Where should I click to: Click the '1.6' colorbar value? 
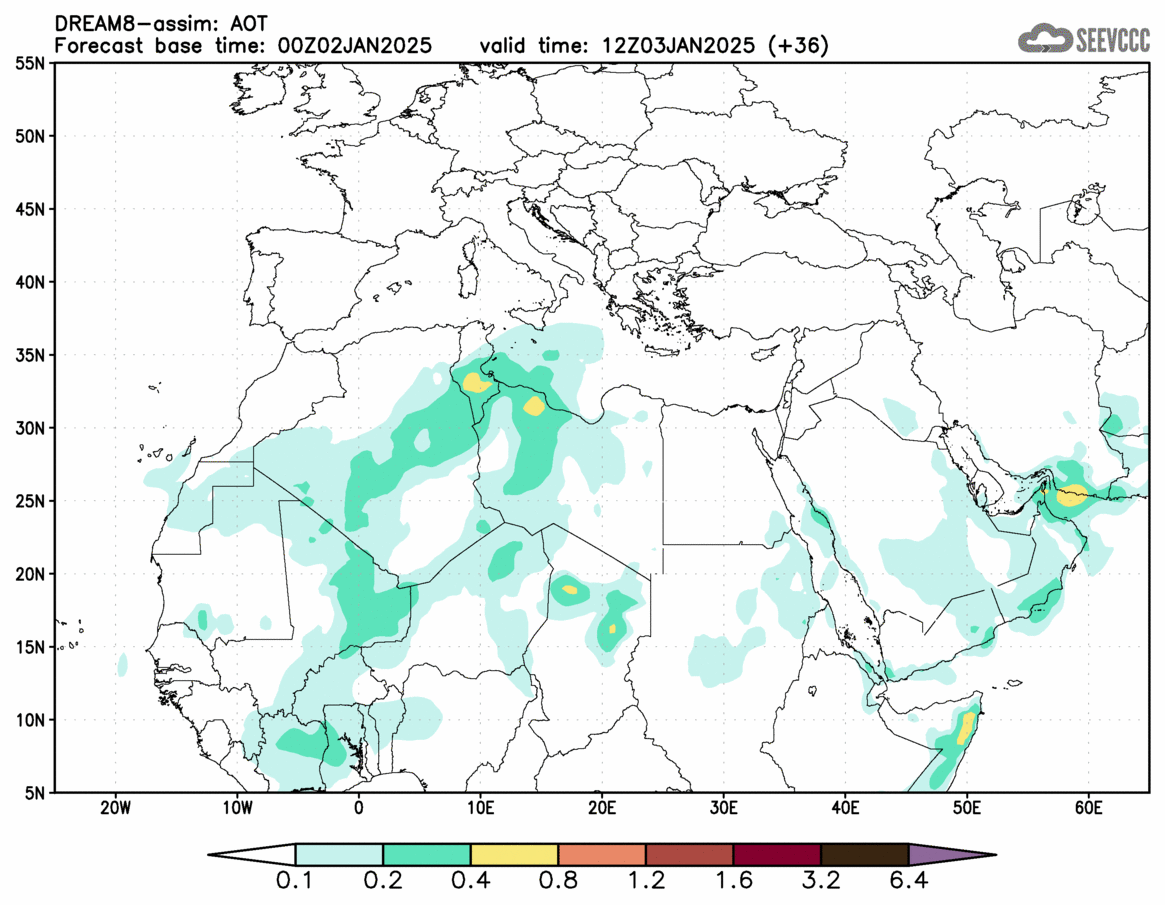point(733,881)
